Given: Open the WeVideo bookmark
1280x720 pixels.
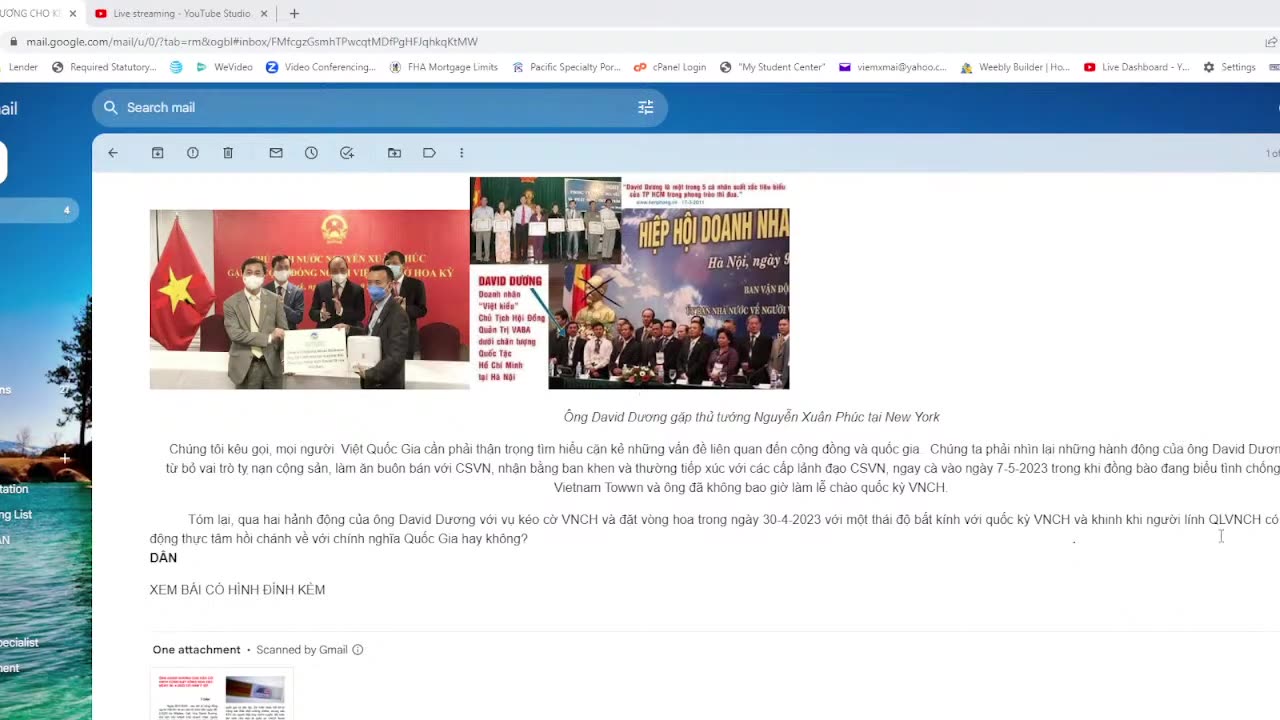Looking at the screenshot, I should tap(224, 67).
